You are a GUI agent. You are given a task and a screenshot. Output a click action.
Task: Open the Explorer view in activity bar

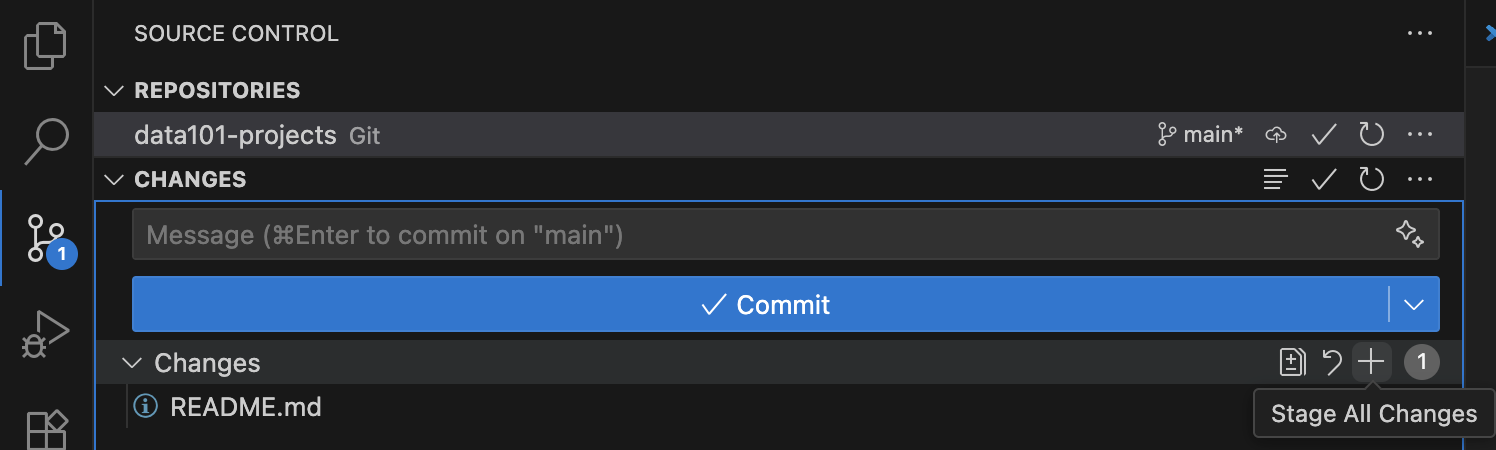(46, 47)
